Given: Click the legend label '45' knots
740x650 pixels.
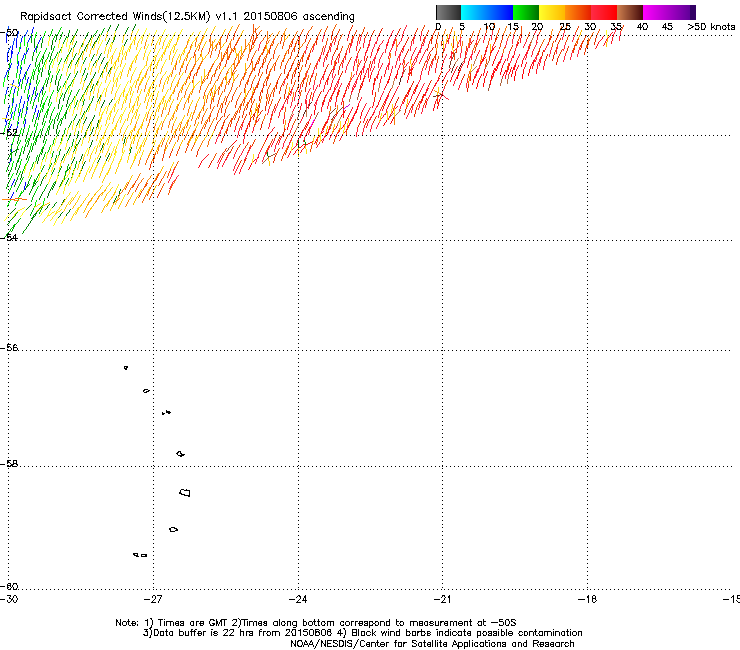Looking at the screenshot, I should [667, 27].
